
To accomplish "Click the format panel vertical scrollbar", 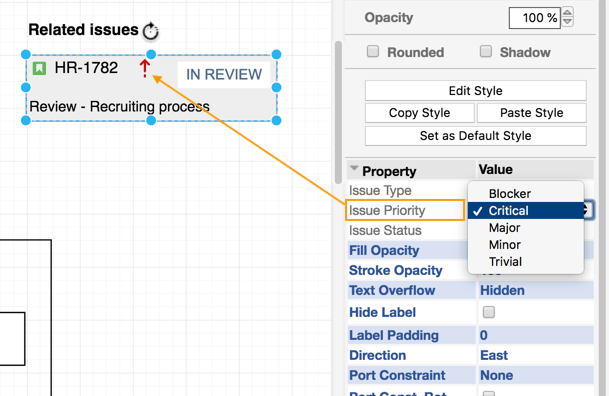I will point(338,113).
